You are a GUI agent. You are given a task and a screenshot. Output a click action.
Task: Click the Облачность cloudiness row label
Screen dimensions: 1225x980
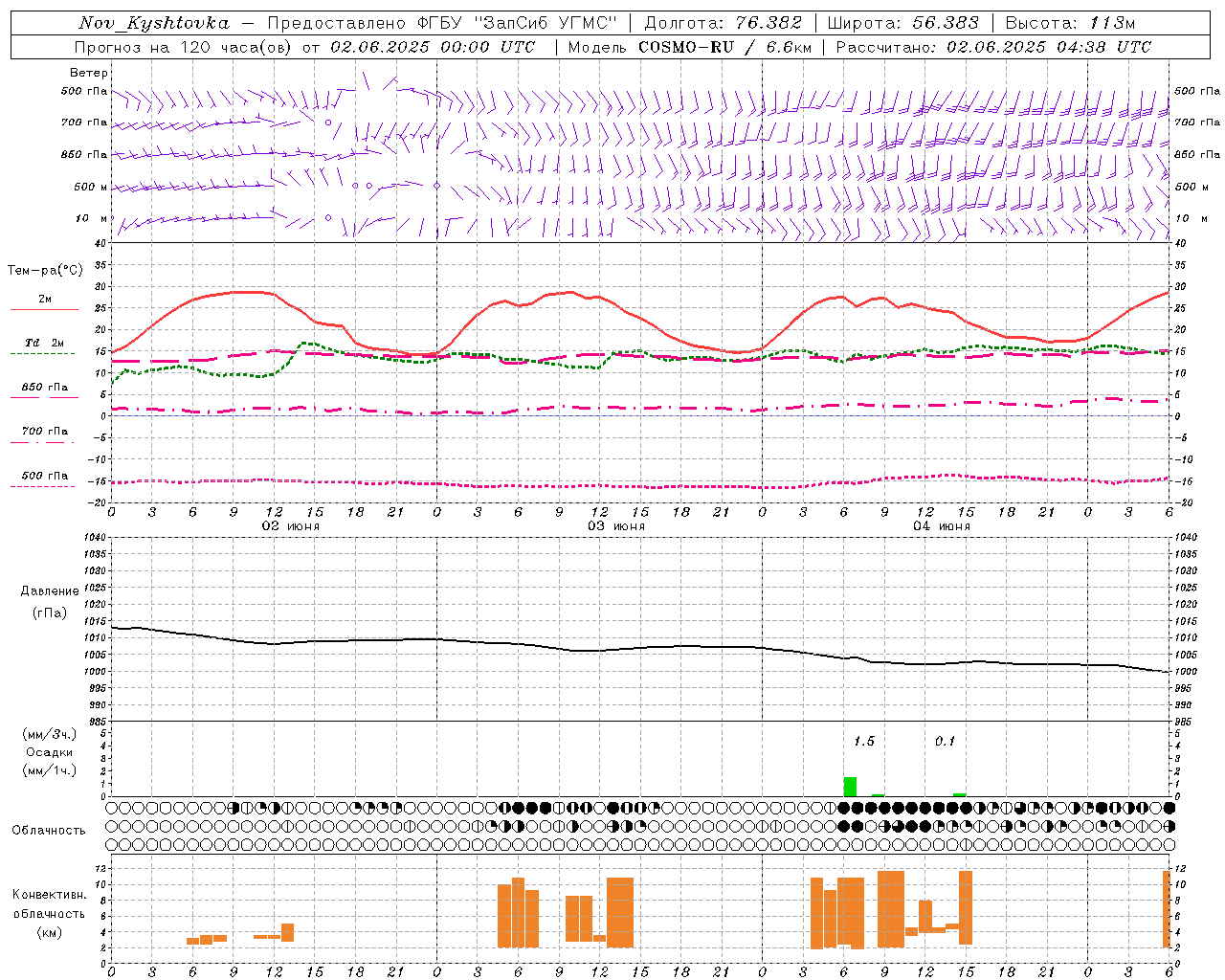click(x=49, y=830)
